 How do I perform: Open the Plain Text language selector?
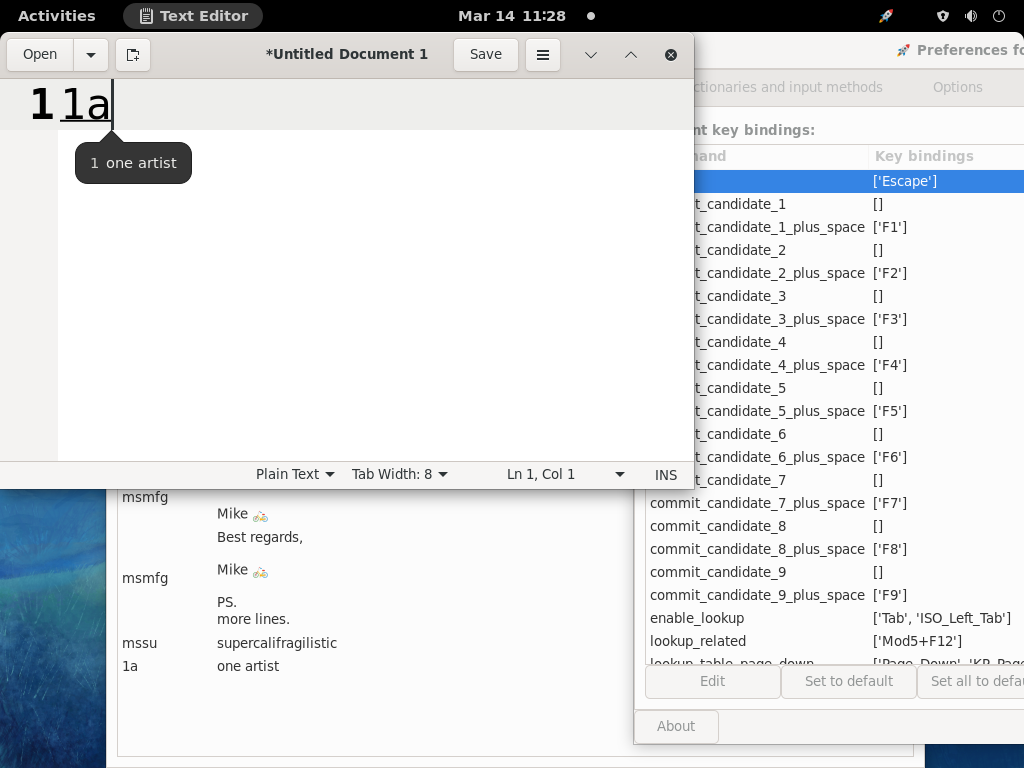[x=294, y=474]
